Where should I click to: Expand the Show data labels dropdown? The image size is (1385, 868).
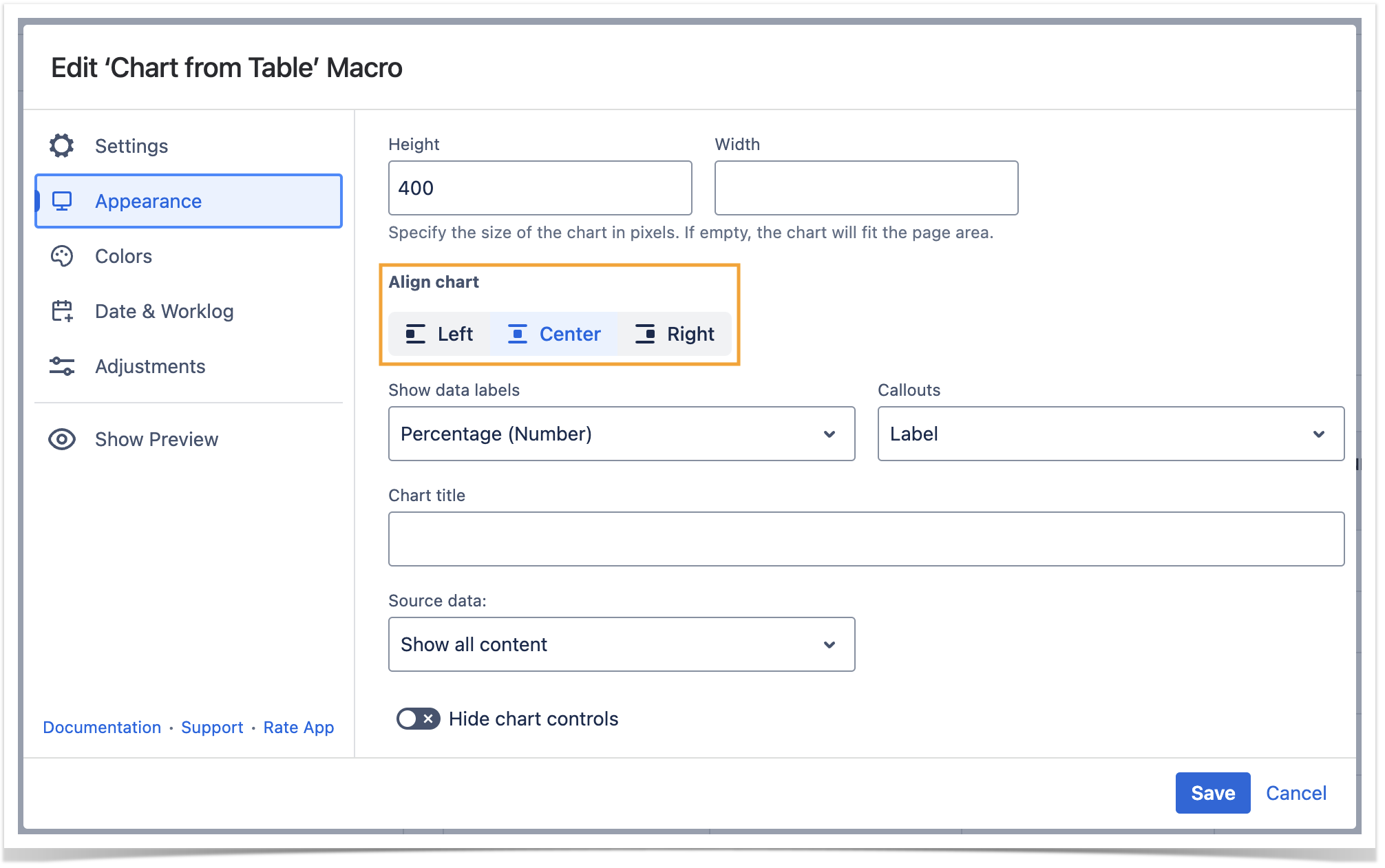pyautogui.click(x=621, y=434)
